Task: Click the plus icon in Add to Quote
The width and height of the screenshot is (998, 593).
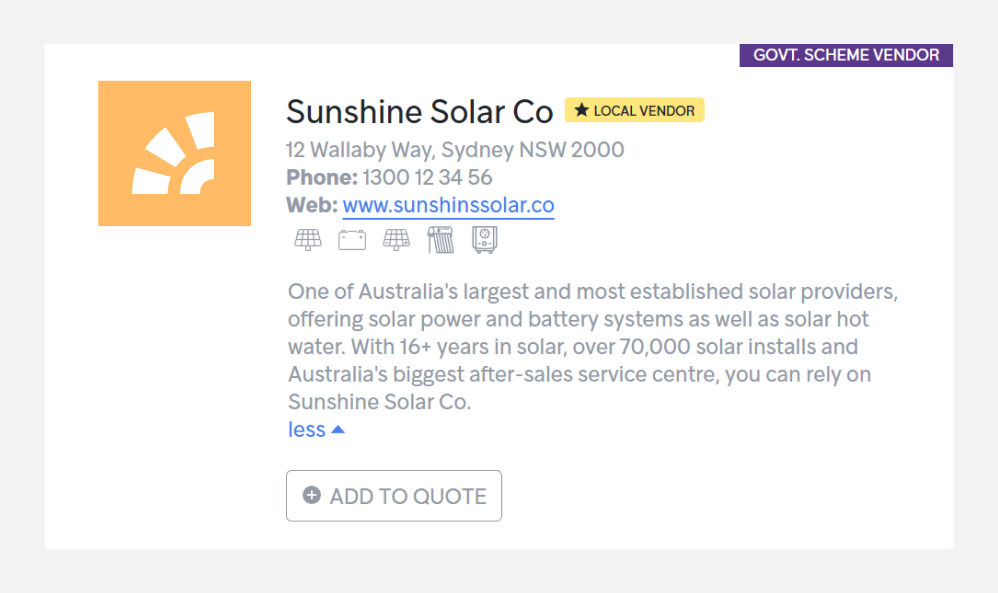Action: coord(312,495)
